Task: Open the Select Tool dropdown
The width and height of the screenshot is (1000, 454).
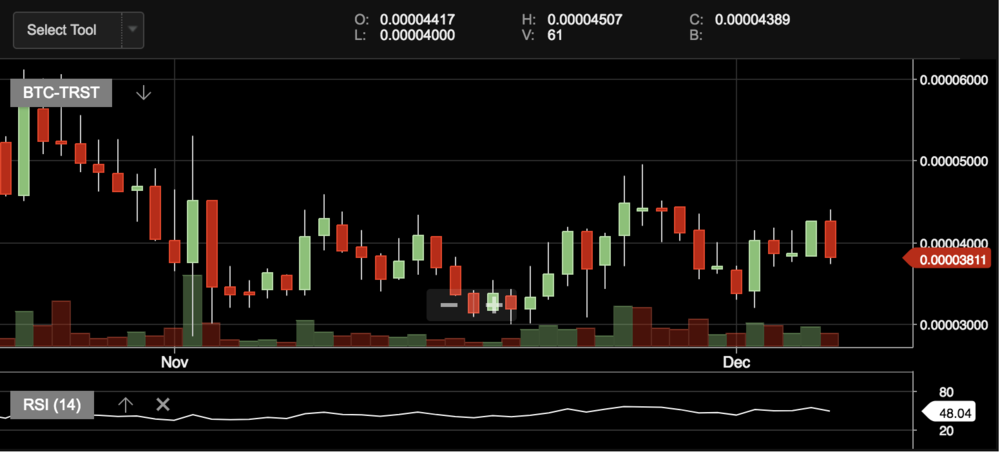Action: click(78, 30)
